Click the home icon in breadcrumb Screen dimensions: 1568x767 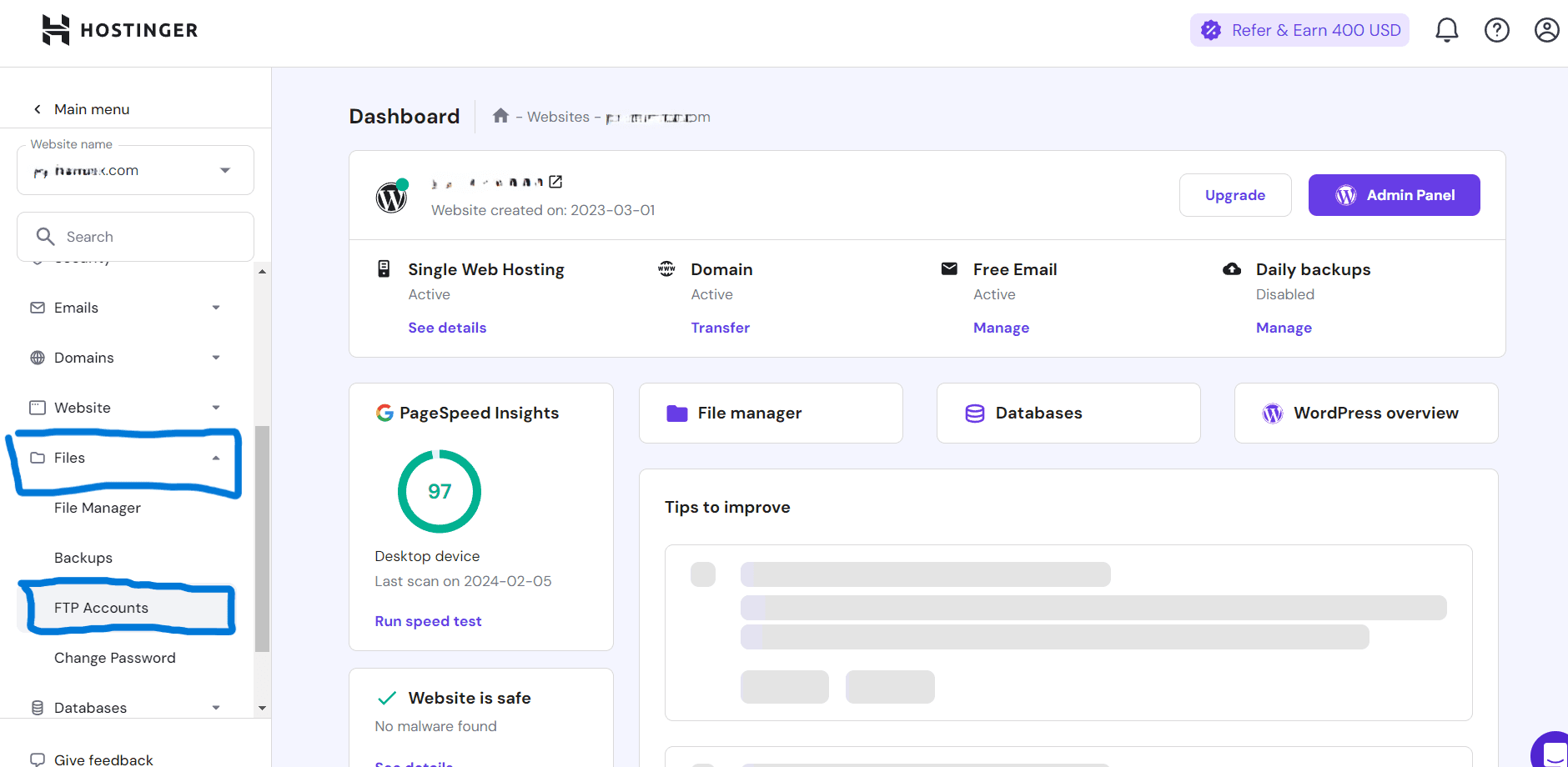tap(500, 116)
